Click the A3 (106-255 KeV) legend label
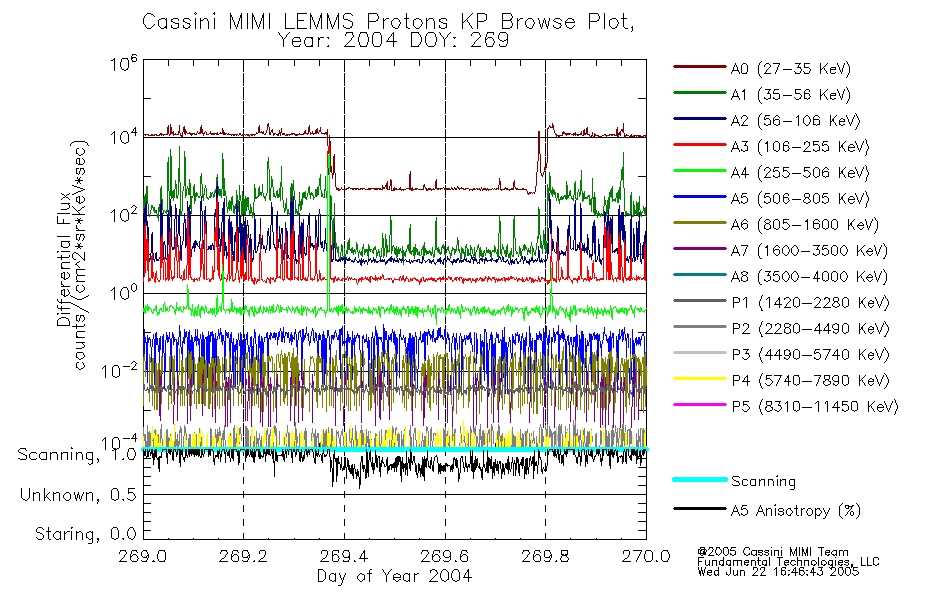The height and width of the screenshot is (600, 950). (800, 147)
